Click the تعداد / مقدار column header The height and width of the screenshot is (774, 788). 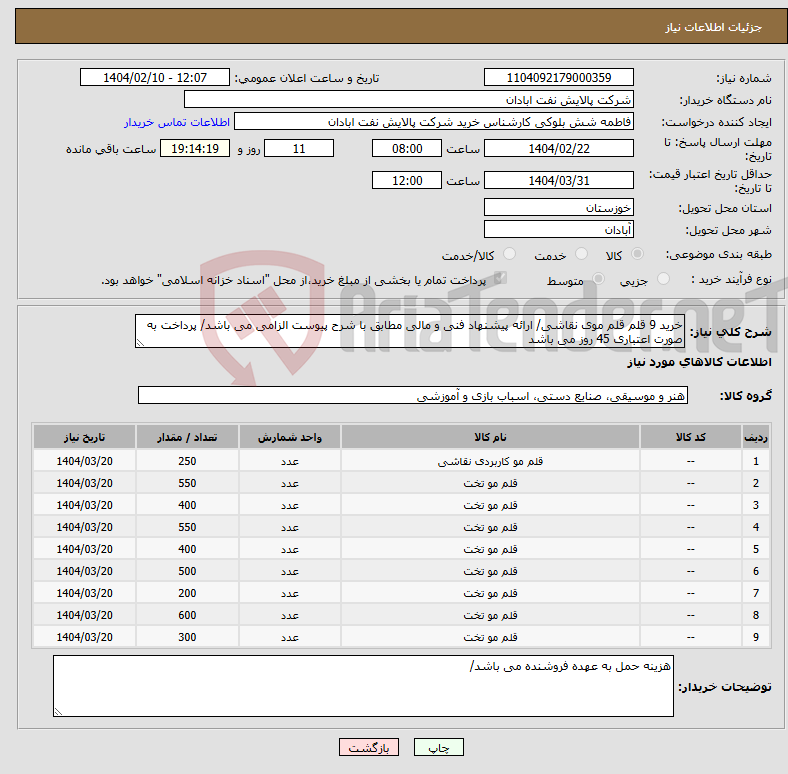[x=187, y=437]
